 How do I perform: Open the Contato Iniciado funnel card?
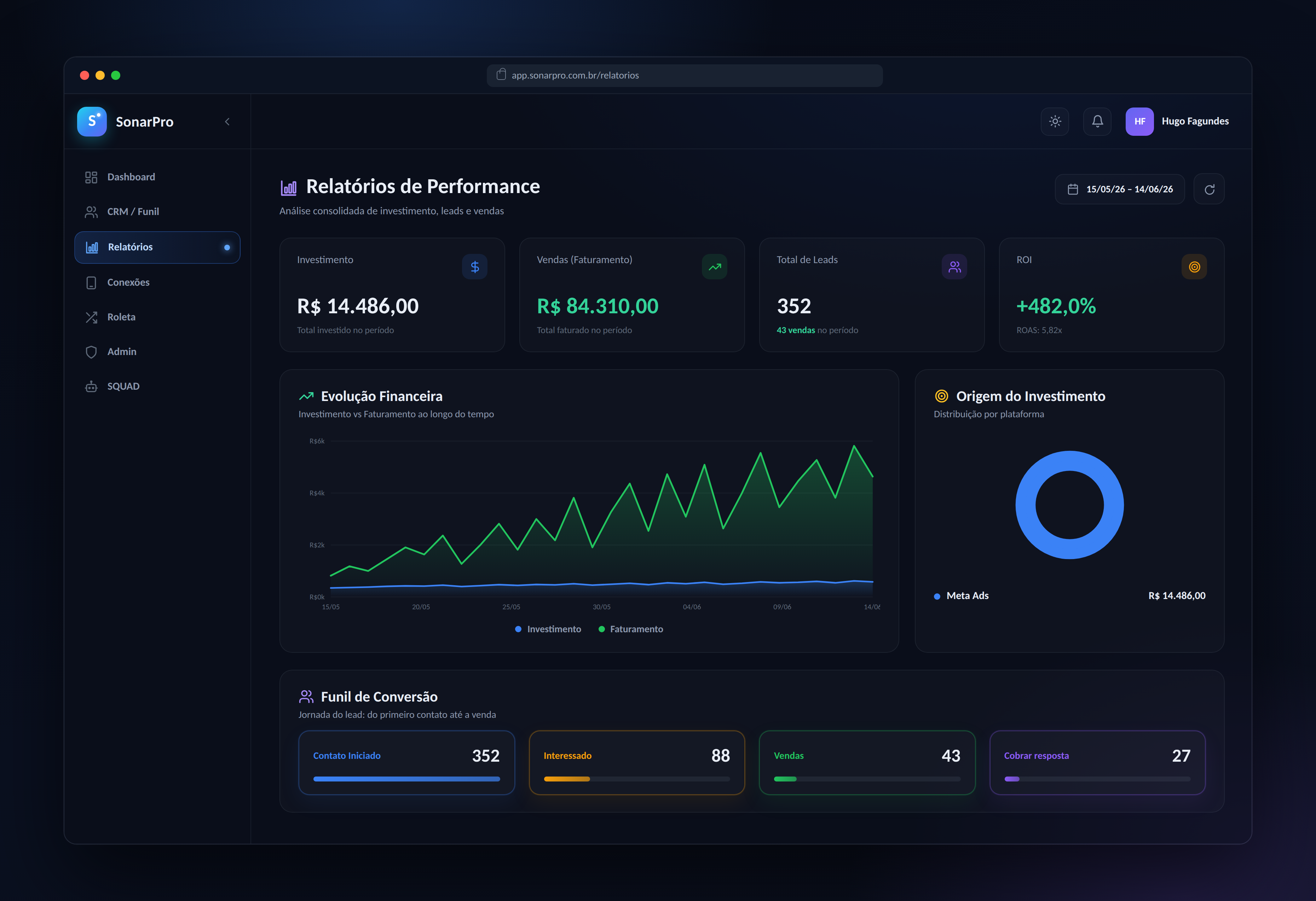[406, 763]
